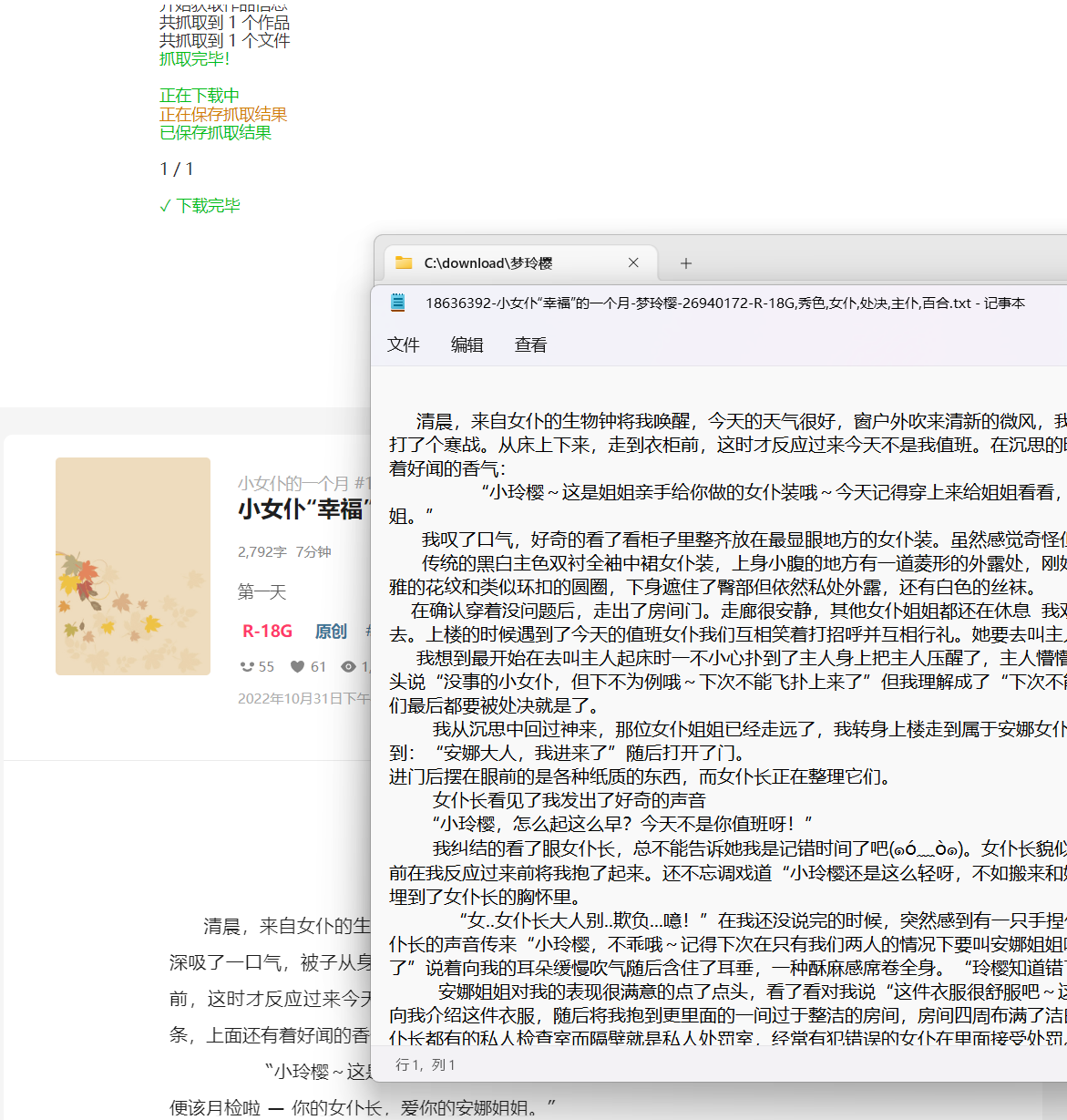Click the 正在保存抓取结果 log line
Viewport: 1067px width, 1120px height.
pos(223,114)
